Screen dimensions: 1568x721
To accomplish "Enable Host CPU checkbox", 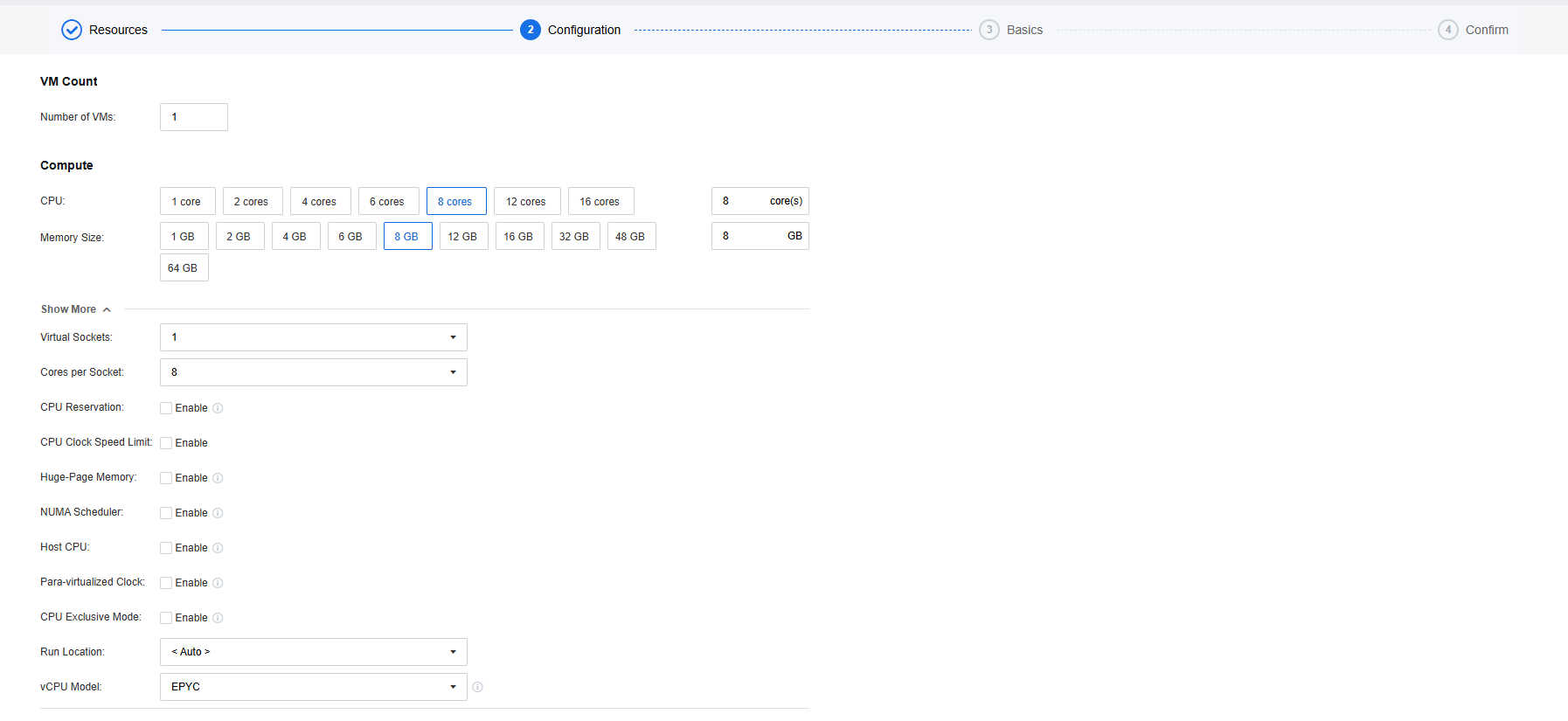I will [x=166, y=548].
